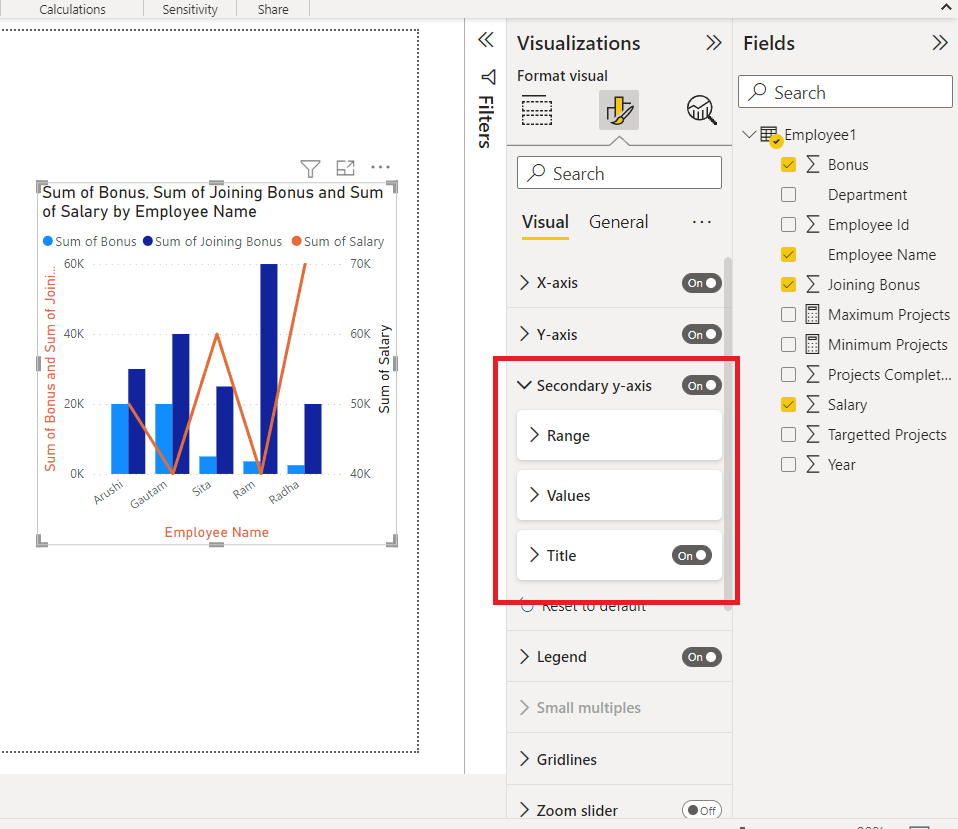Uncheck the Salary field checkbox
The width and height of the screenshot is (958, 829).
[x=788, y=404]
